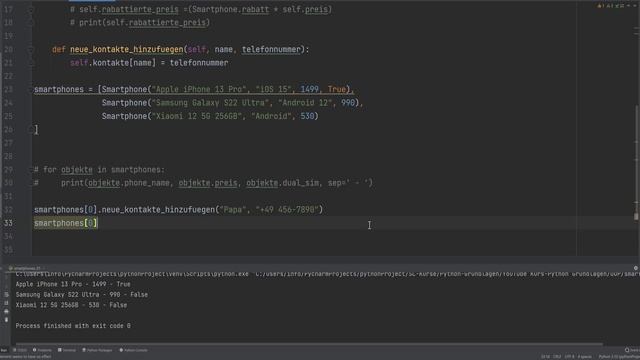Click 'Process finished with exit code 0' text
The height and width of the screenshot is (360, 640).
point(73,326)
